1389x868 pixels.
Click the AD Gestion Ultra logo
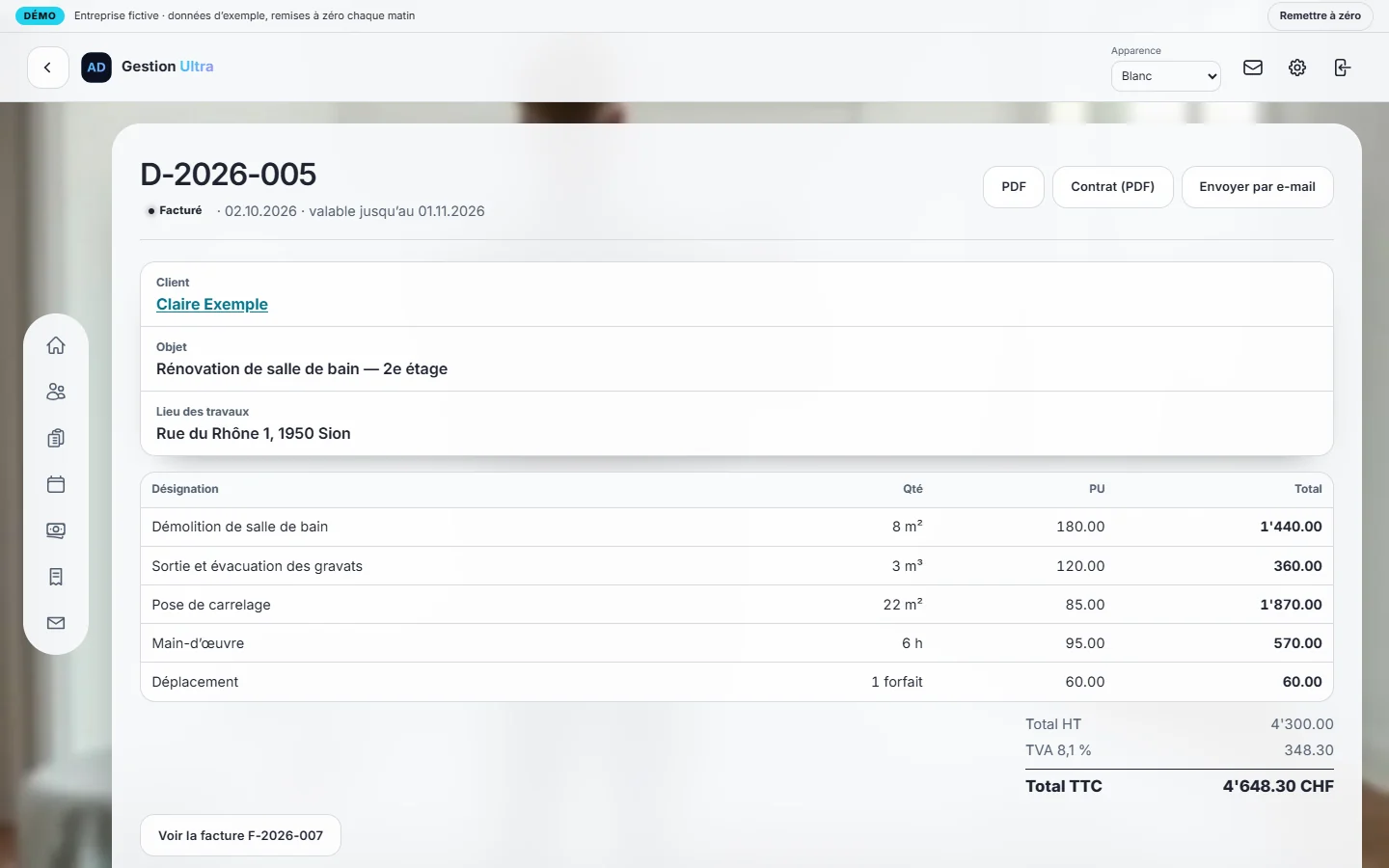(147, 68)
